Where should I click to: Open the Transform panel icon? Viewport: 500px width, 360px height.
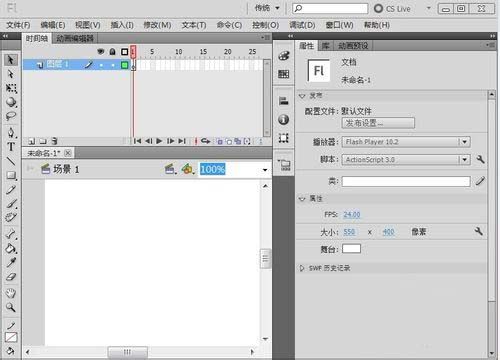point(284,138)
